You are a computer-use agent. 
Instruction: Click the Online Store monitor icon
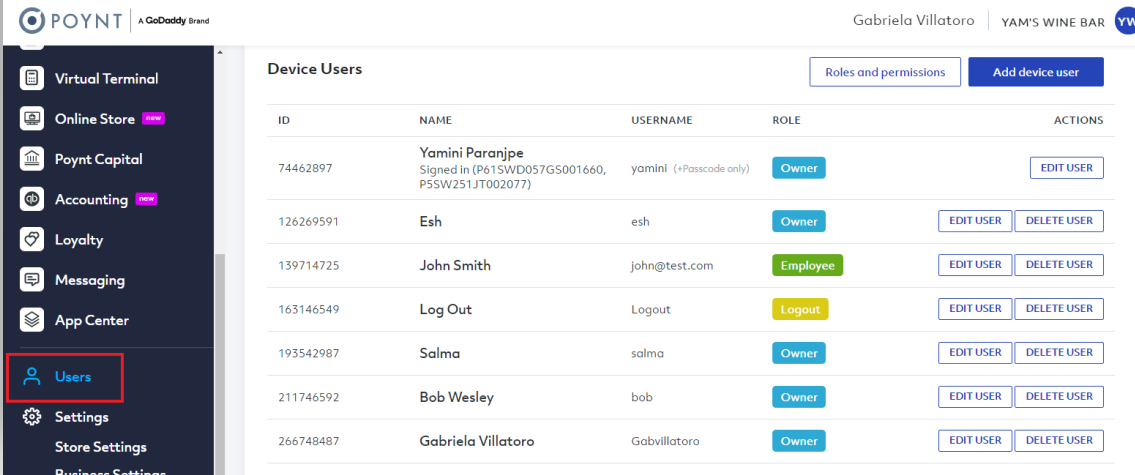tap(32, 119)
